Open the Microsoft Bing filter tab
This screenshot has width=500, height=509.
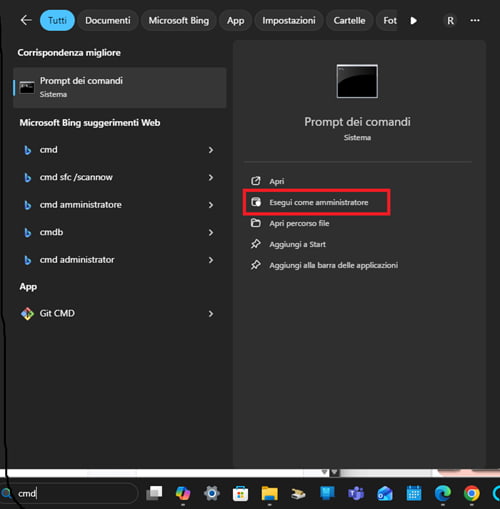(179, 20)
